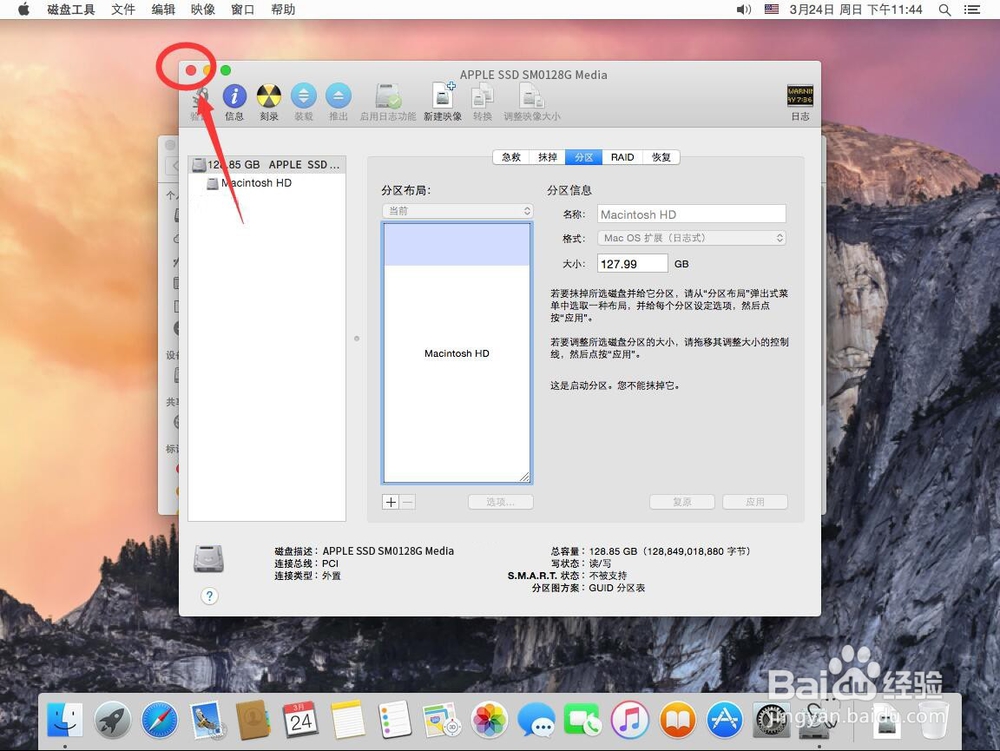Switch to the RAID tab
Screen dimensions: 1000x751
click(x=622, y=157)
